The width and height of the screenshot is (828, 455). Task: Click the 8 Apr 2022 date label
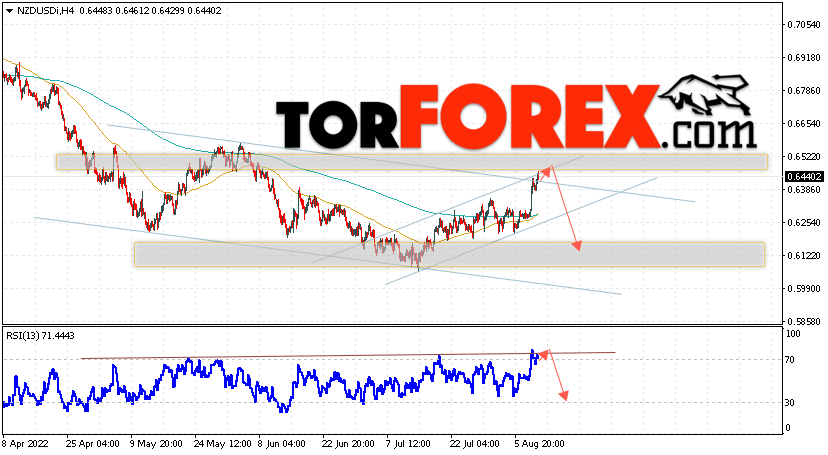tap(25, 443)
